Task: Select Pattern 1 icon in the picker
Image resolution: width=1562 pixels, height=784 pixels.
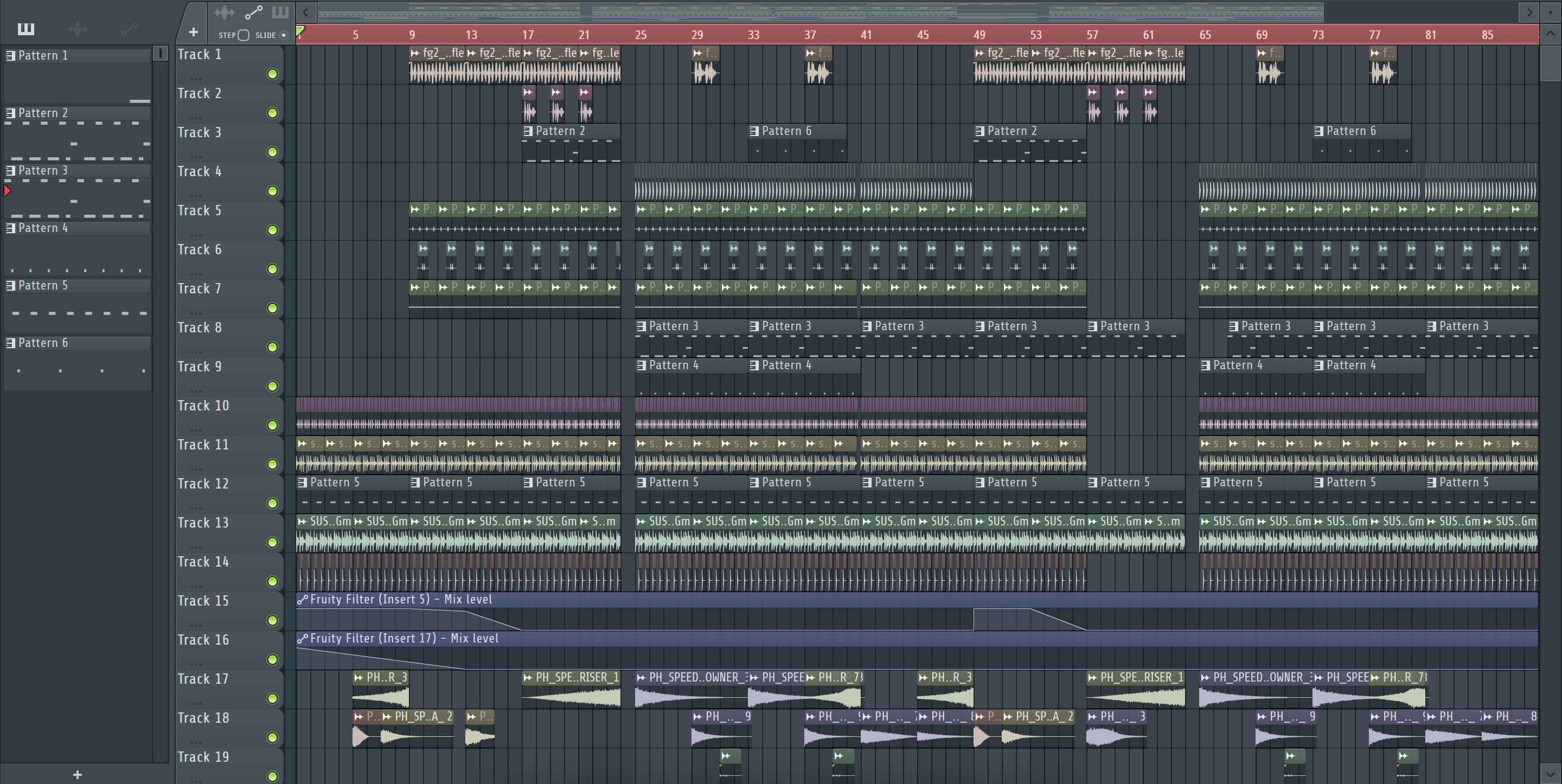Action: tap(10, 56)
